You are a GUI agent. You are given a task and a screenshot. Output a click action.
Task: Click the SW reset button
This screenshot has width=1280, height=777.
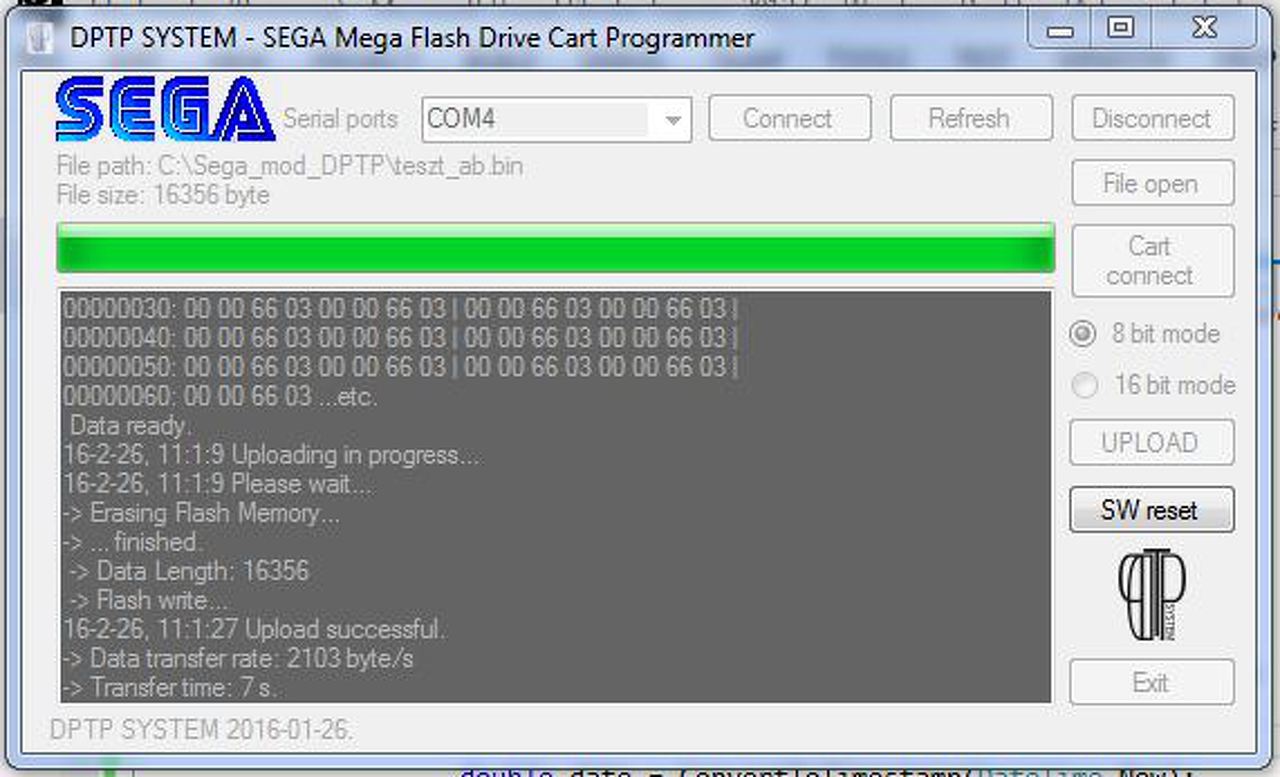click(x=1152, y=510)
